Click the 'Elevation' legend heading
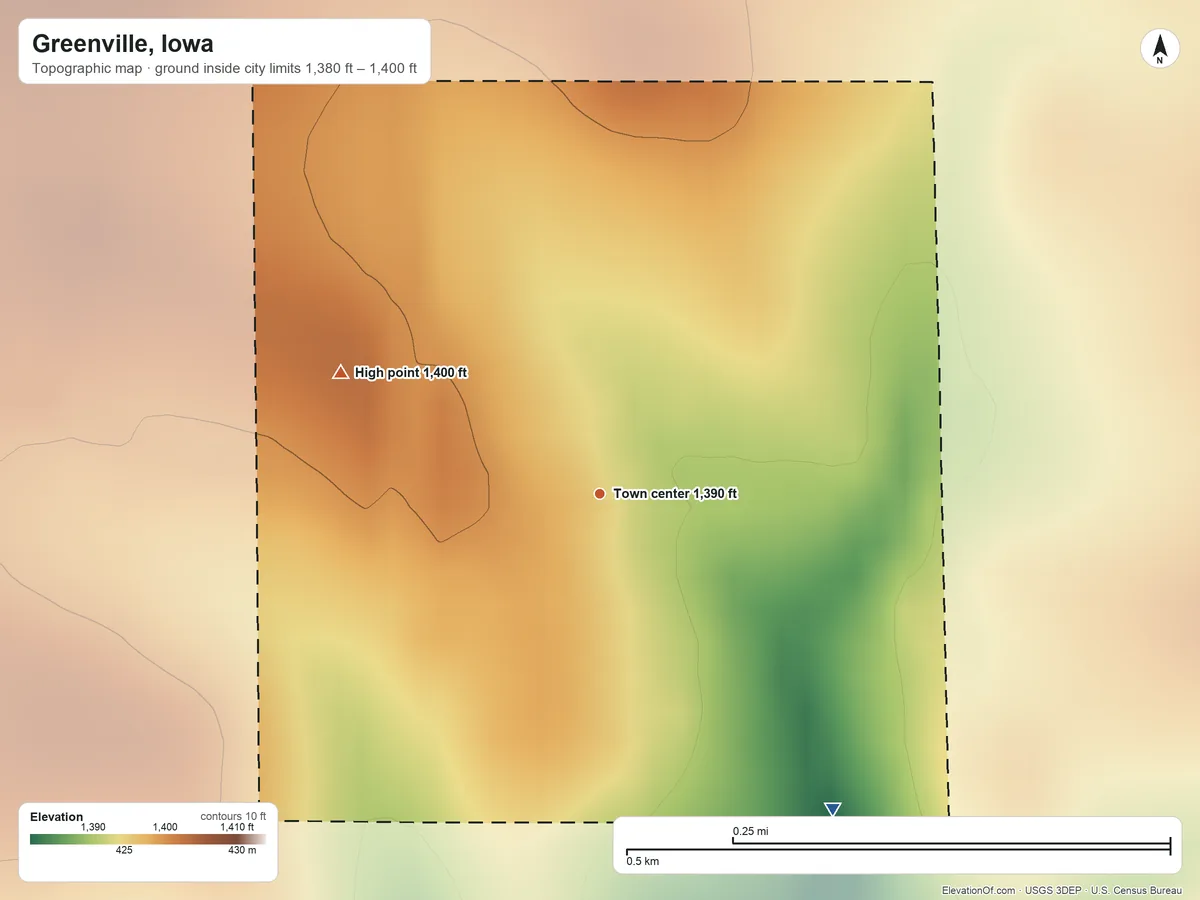The image size is (1200, 900). (57, 817)
